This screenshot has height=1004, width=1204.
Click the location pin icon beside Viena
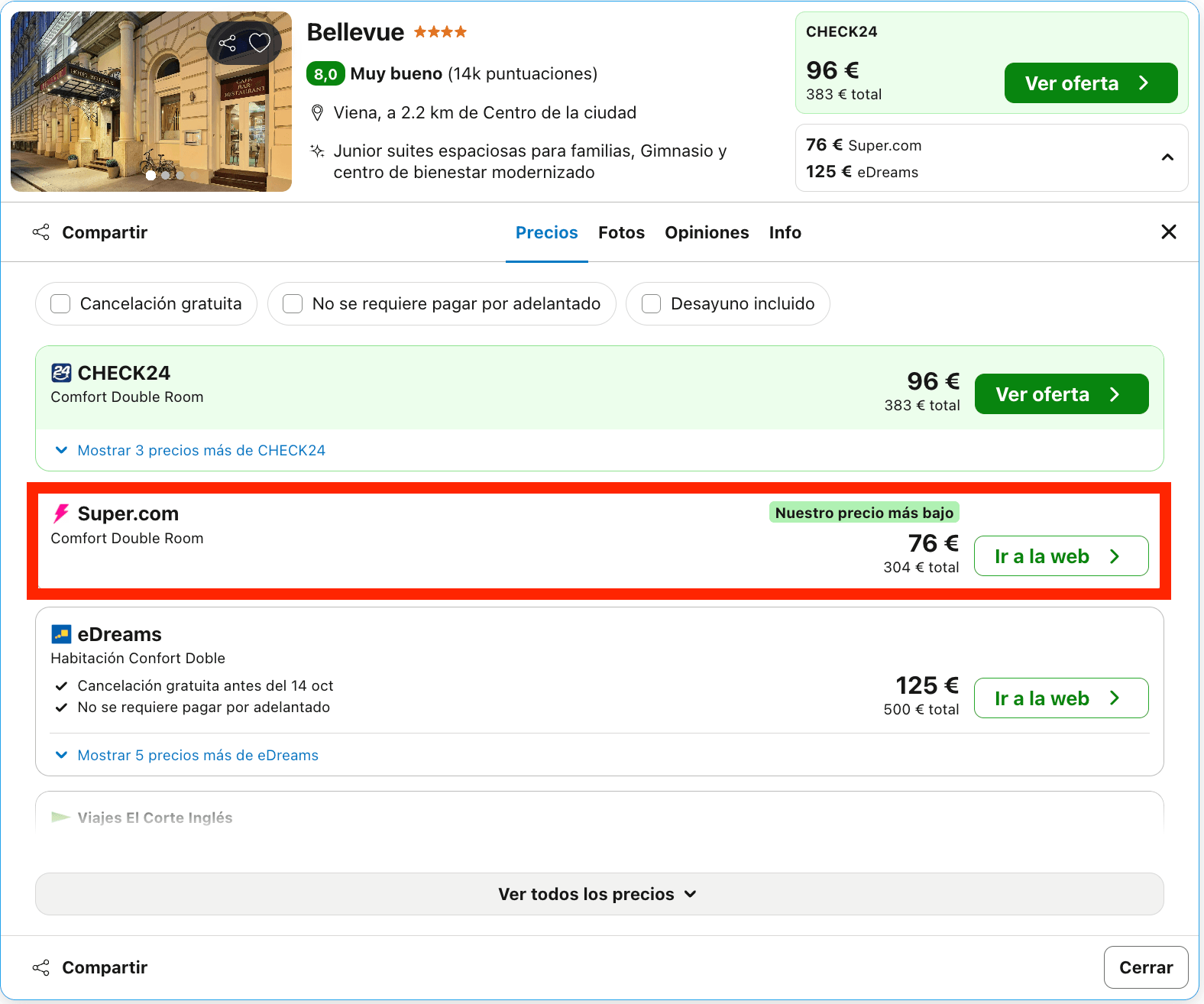click(x=317, y=113)
